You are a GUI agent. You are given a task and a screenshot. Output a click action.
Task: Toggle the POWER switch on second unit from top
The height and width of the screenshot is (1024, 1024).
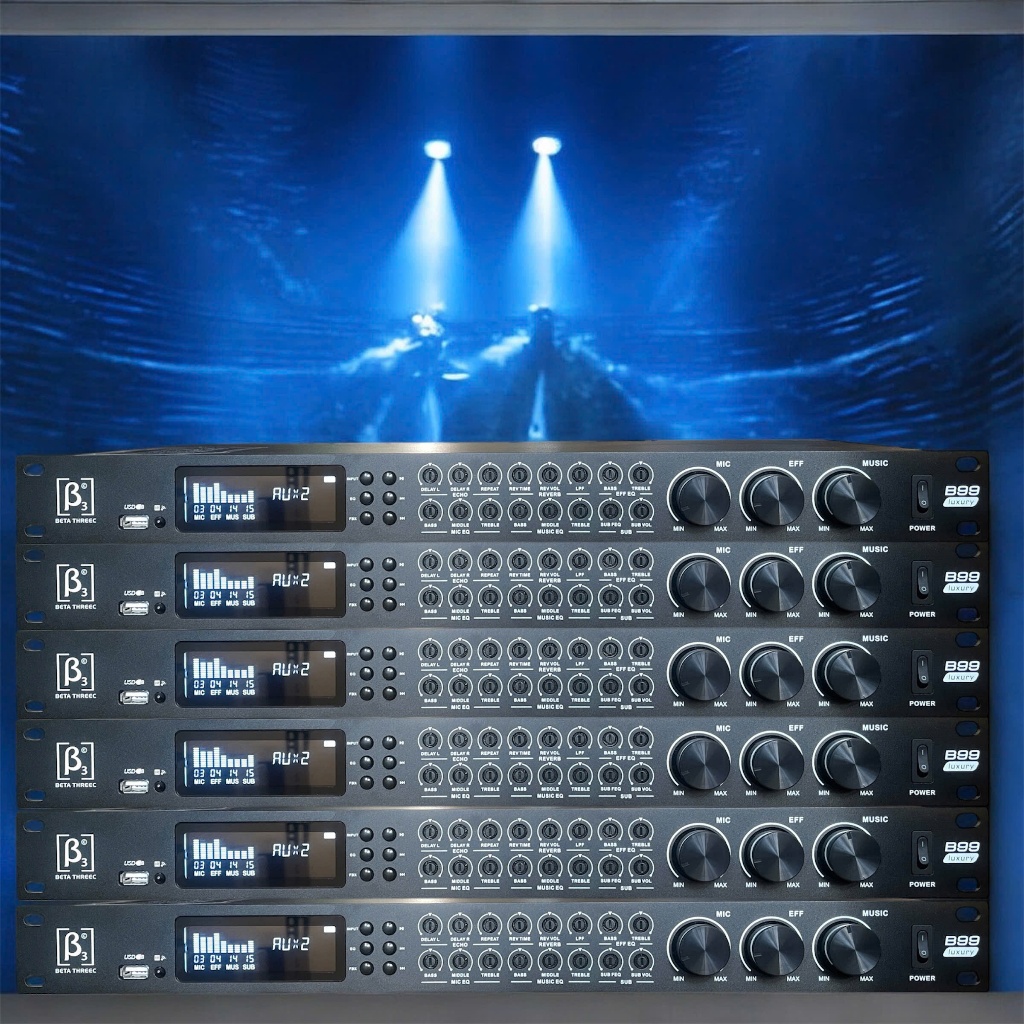[922, 582]
